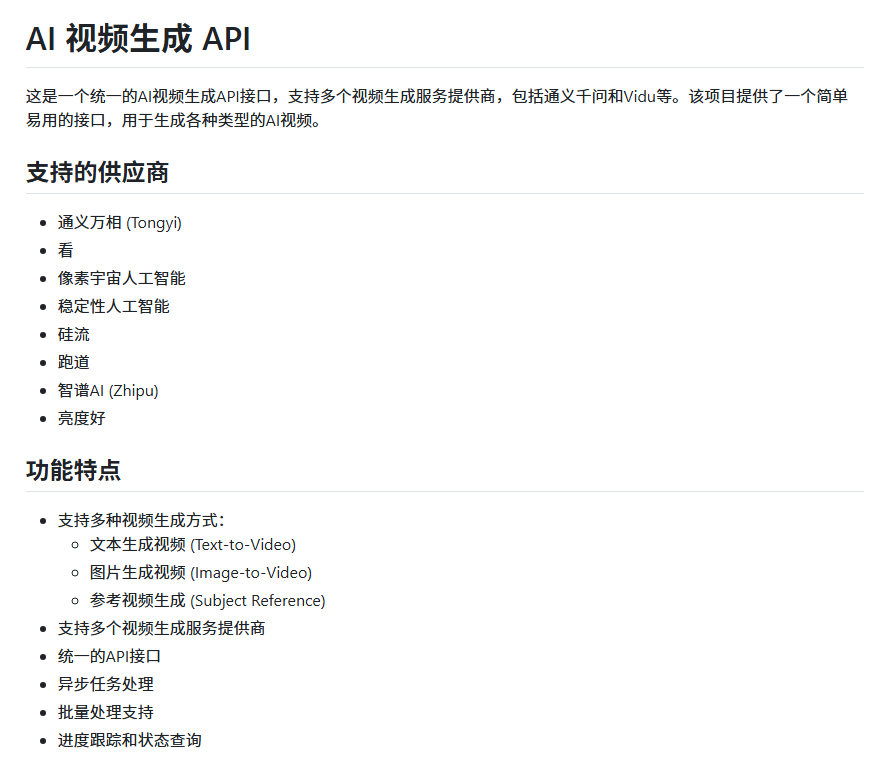The image size is (884, 772).
Task: Click the bullet '支持多种视频生成方式:'
Action: tap(141, 520)
